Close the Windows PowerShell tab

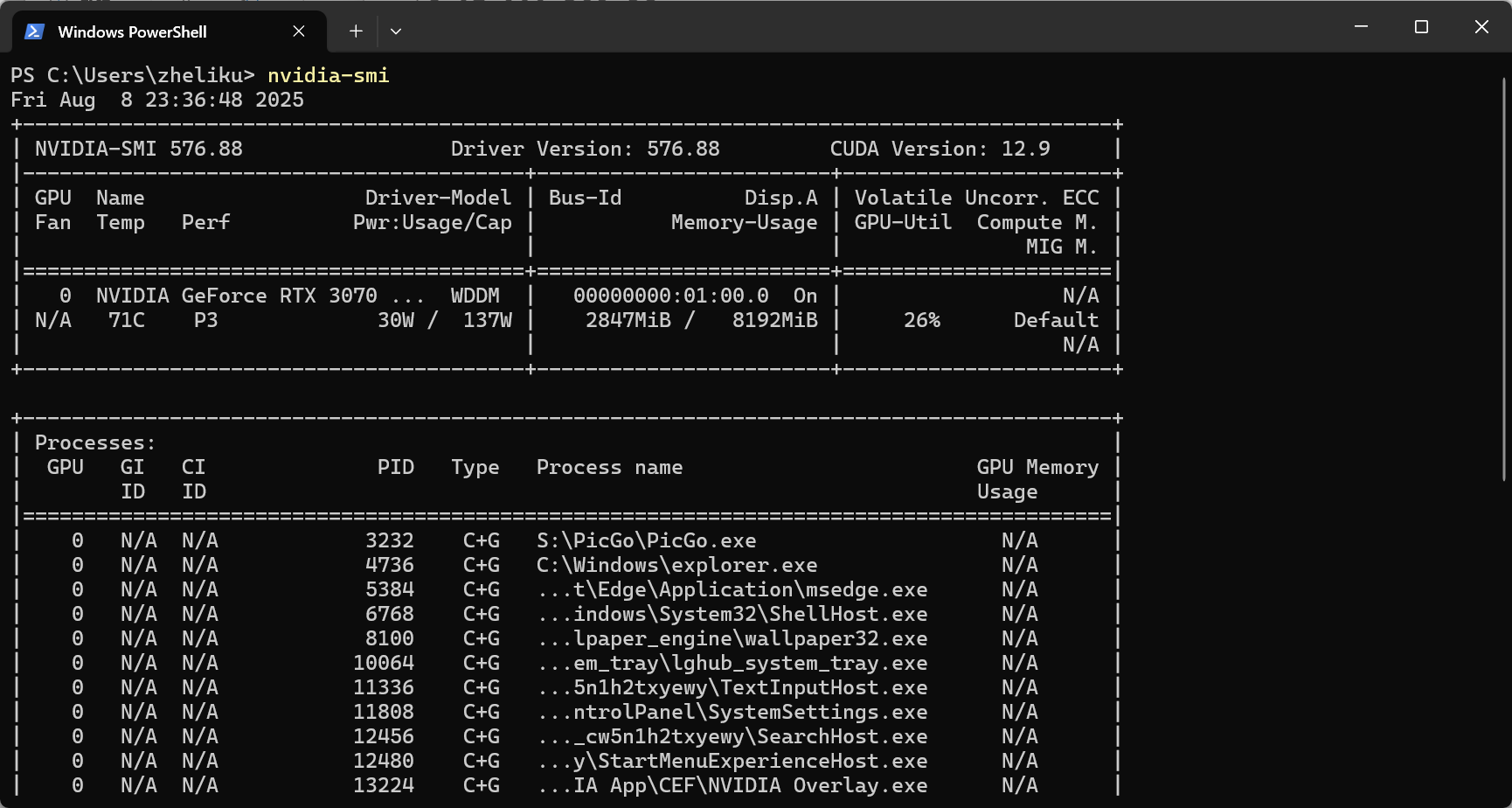click(299, 31)
